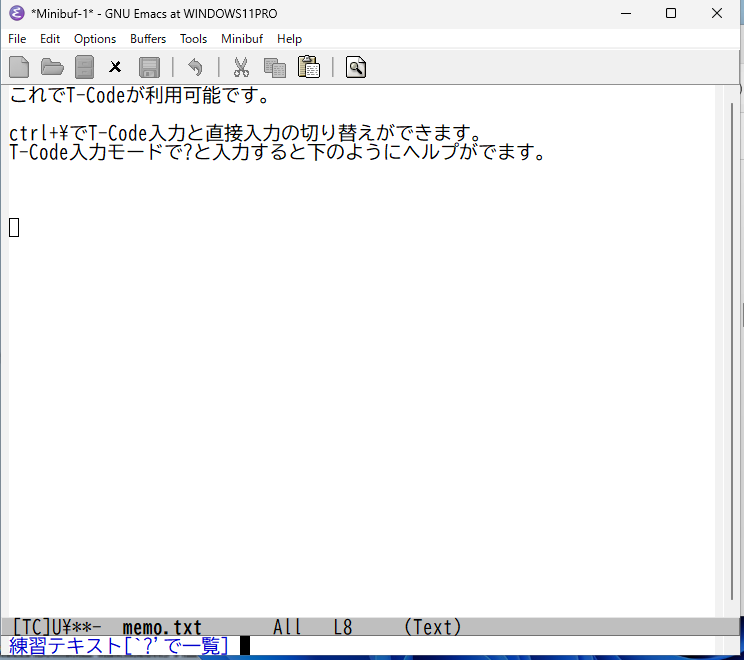Click the Open file folder icon
The height and width of the screenshot is (660, 744).
[x=52, y=67]
